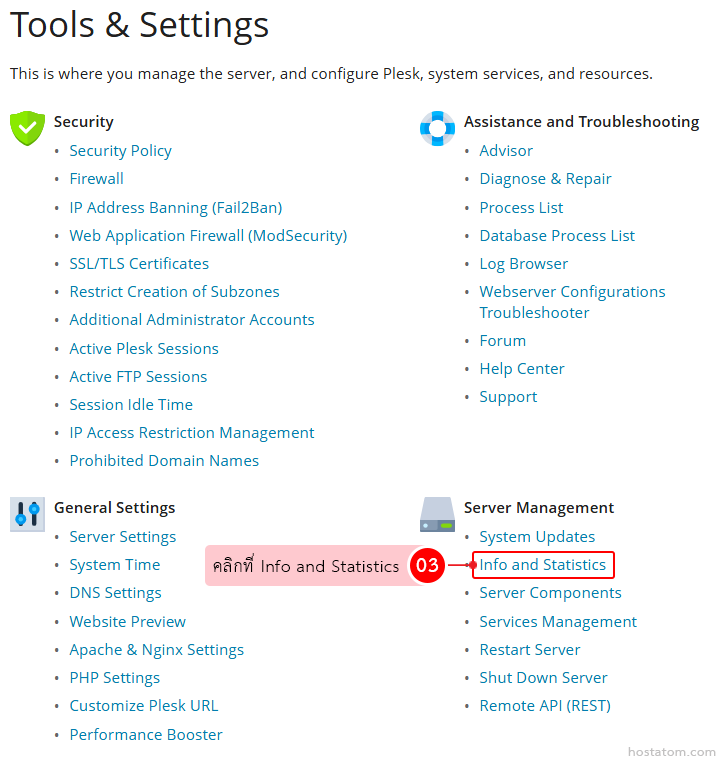Click the Server Management server icon

[437, 514]
